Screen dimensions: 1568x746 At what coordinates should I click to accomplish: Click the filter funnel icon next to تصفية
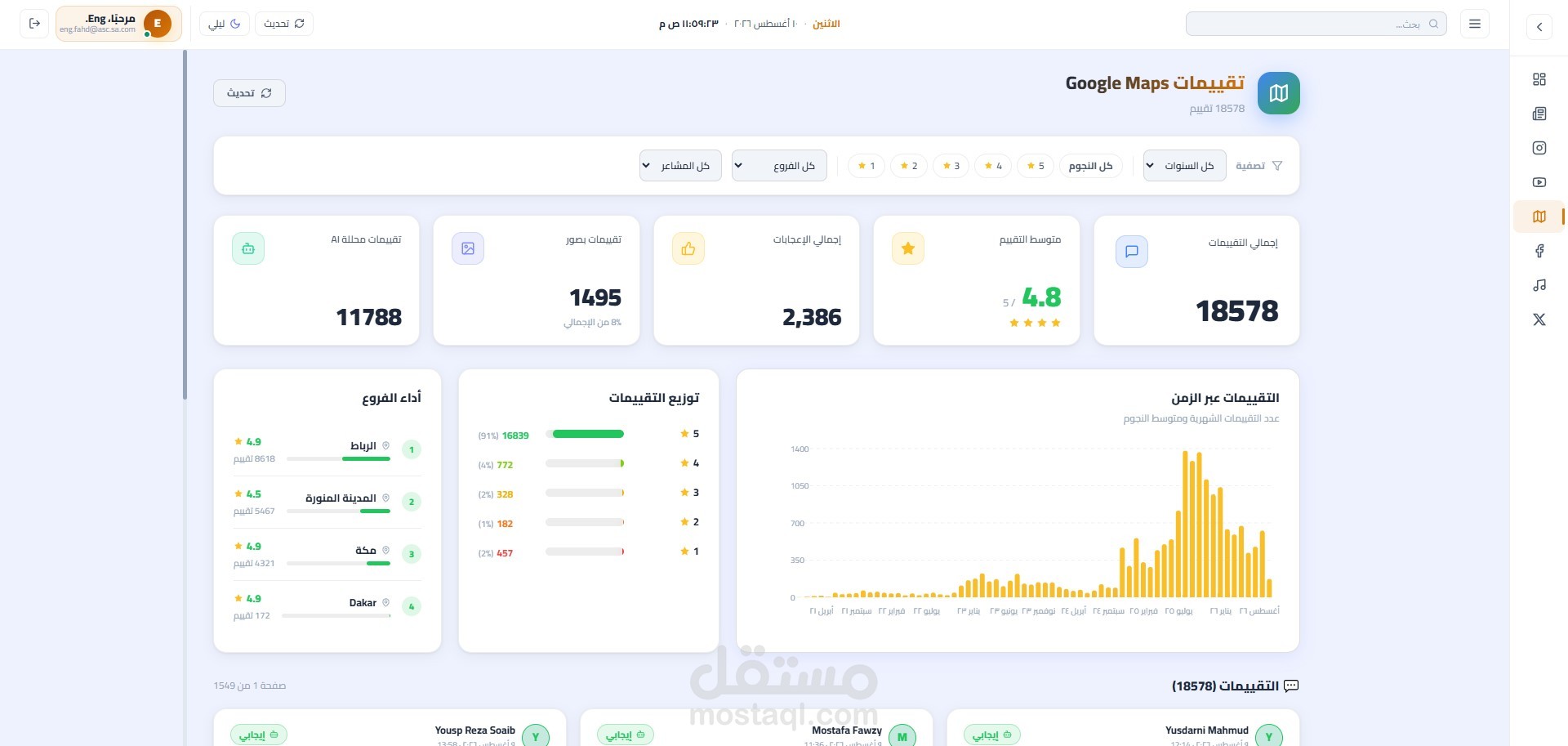point(1277,166)
